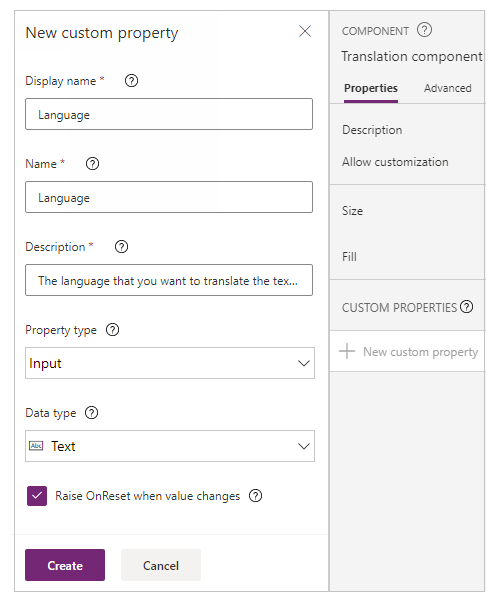Open the Data type Text dropdown
This screenshot has height=603, width=500.
[170, 446]
